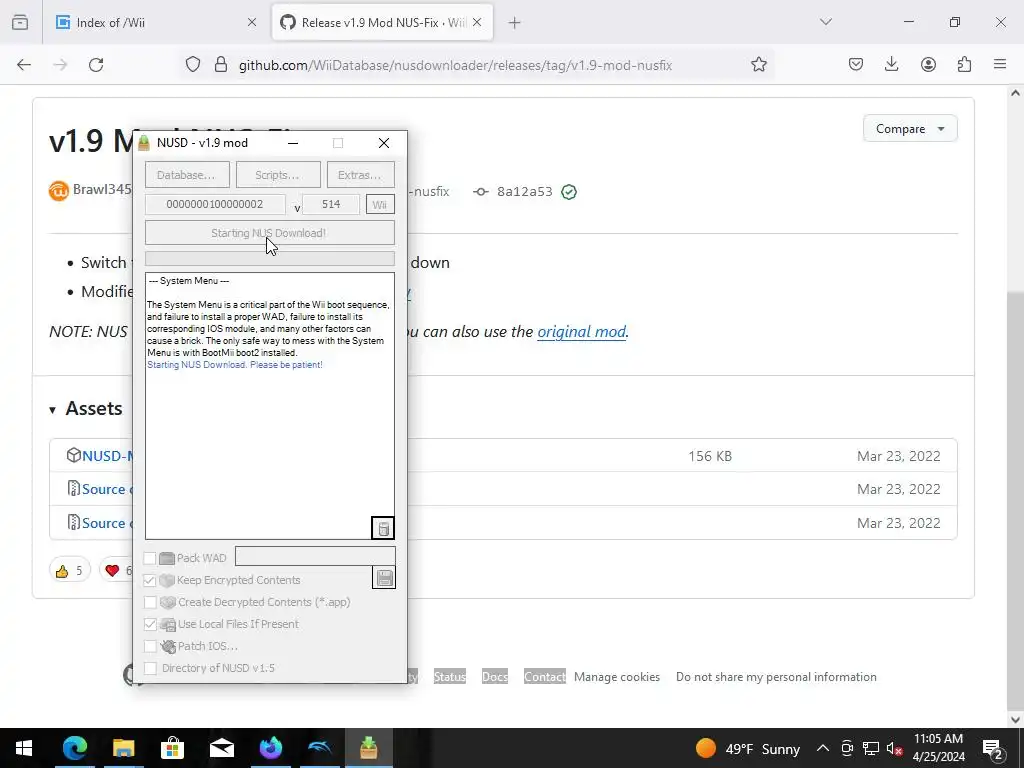Open a new browser tab

click(515, 23)
